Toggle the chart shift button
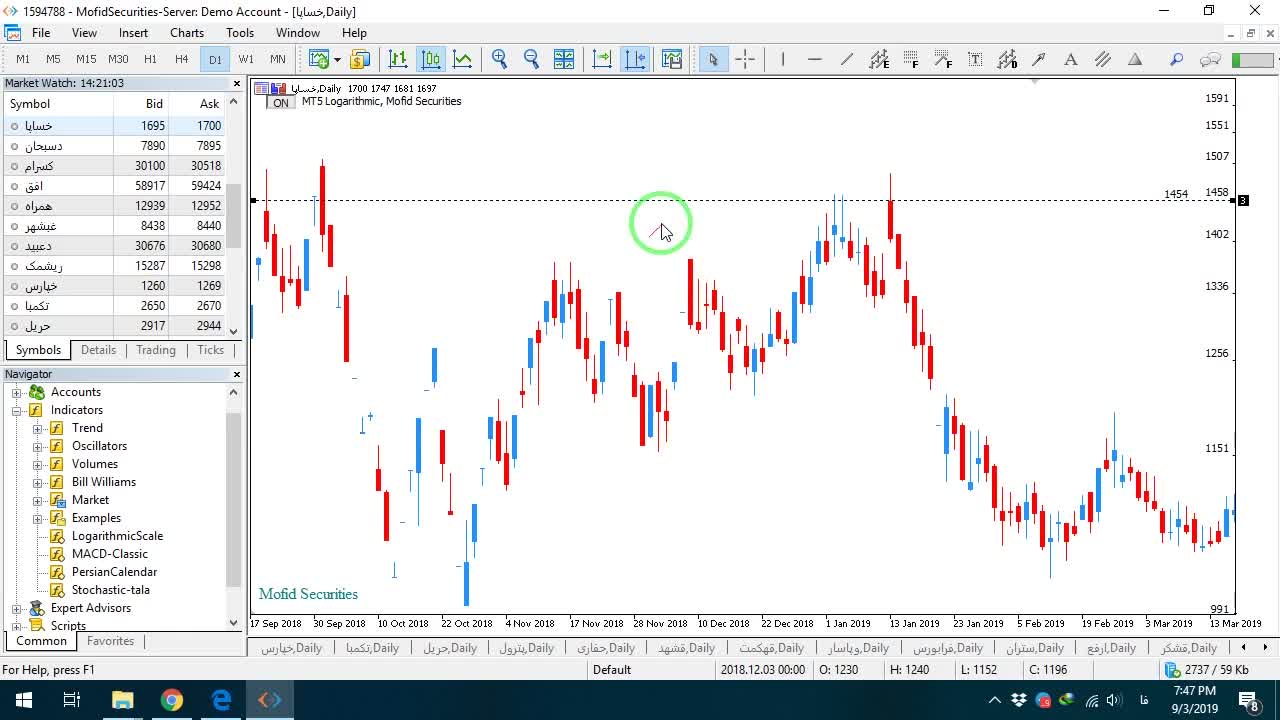This screenshot has width=1280, height=720. (635, 59)
